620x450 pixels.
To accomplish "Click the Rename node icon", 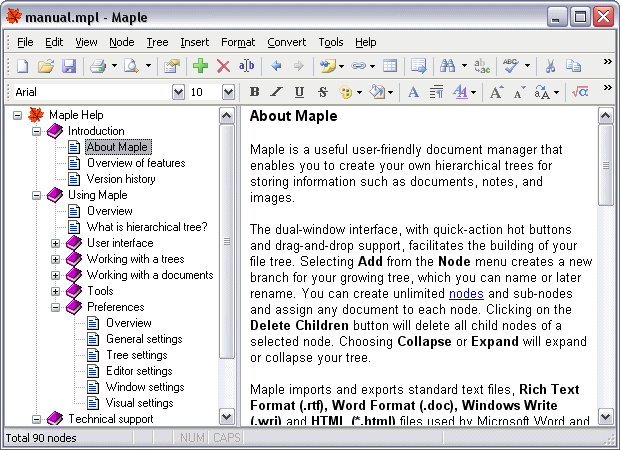I will 246,66.
